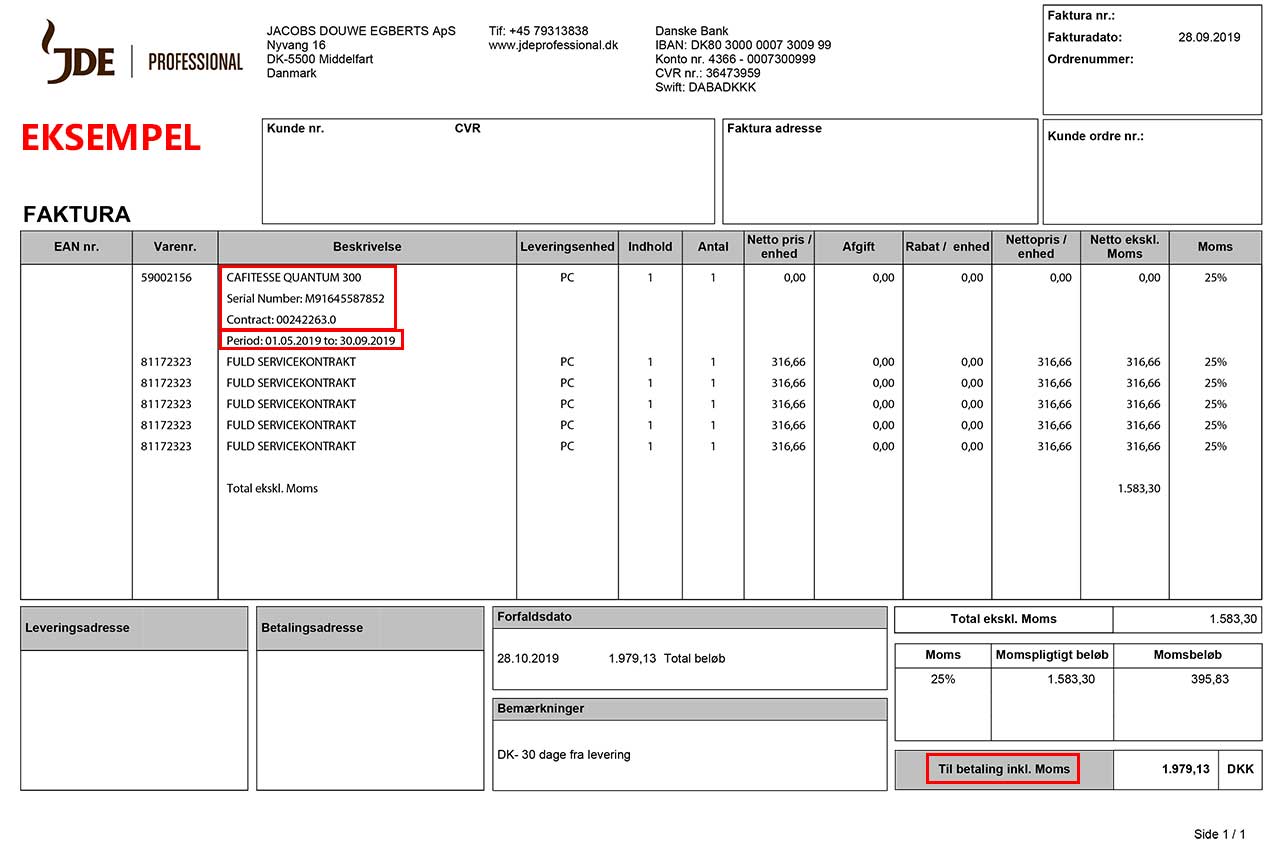Click the Til betaling inkl. Moms label
This screenshot has height=845, width=1280.
[x=1004, y=769]
